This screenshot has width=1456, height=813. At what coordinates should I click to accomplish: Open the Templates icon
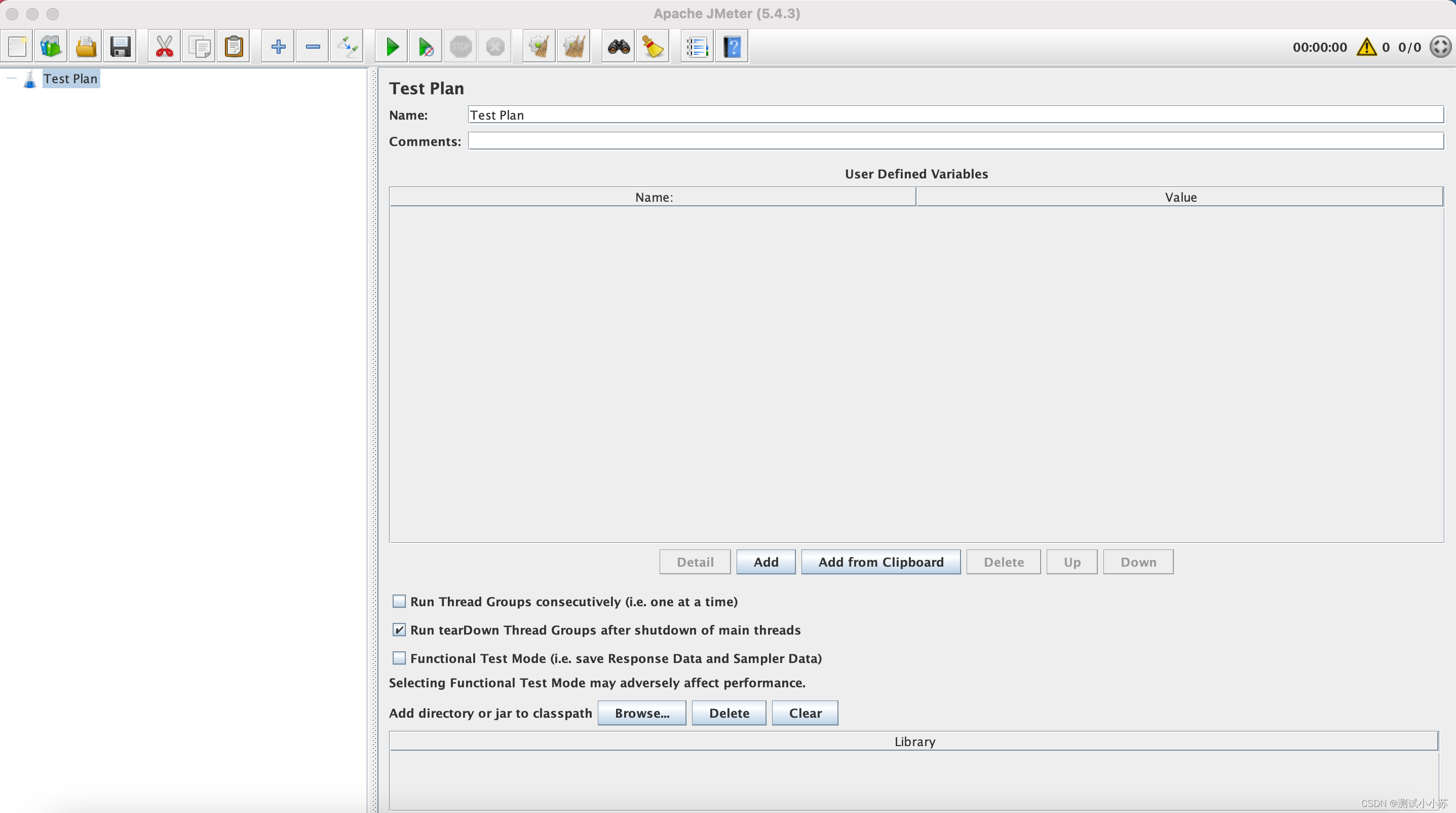click(51, 46)
